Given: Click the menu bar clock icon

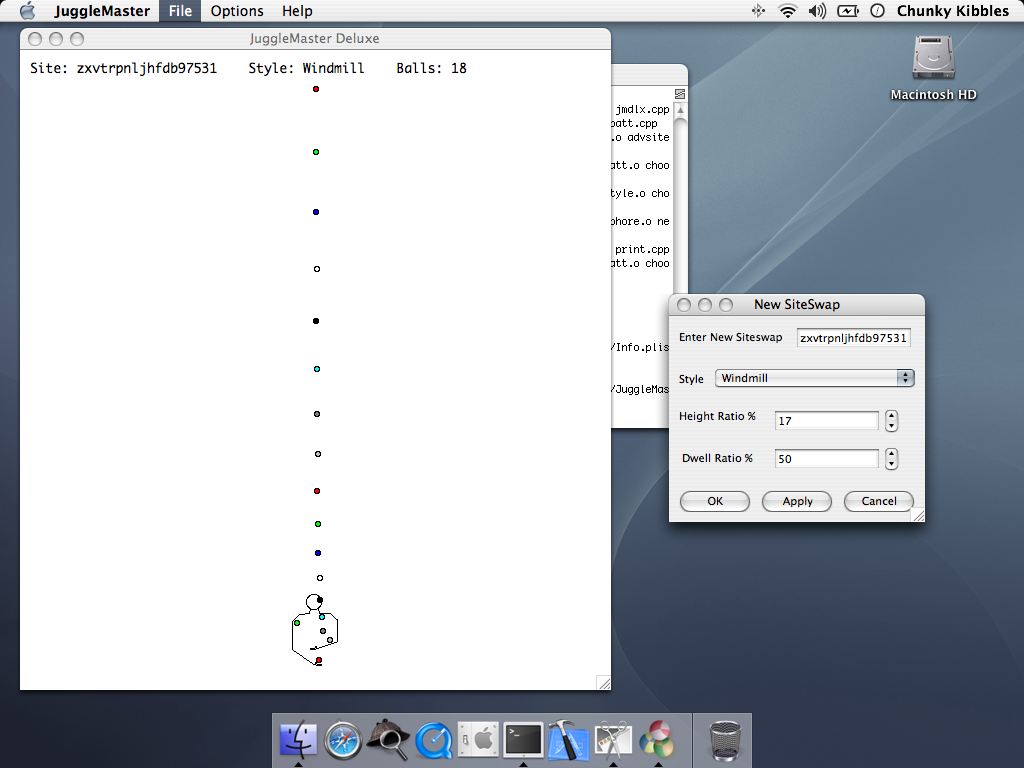Looking at the screenshot, I should click(x=878, y=10).
